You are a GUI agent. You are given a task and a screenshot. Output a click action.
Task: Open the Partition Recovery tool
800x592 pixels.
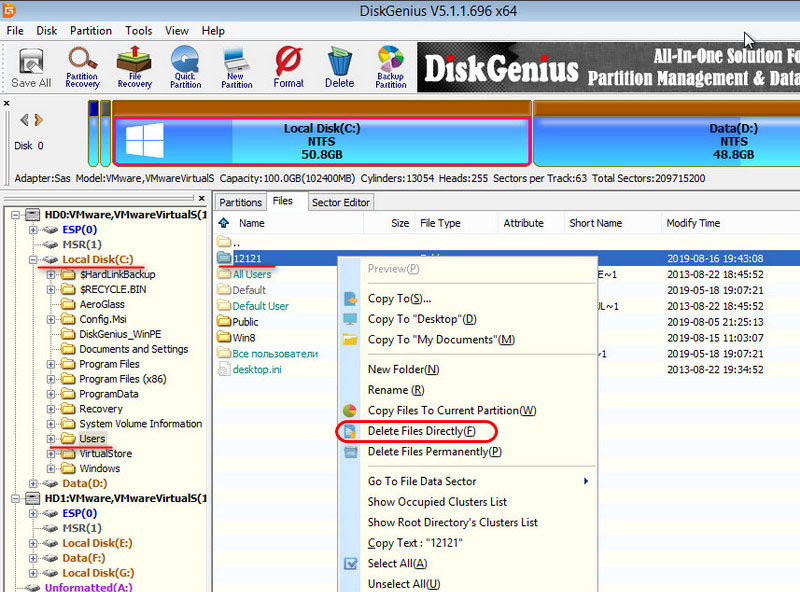click(x=82, y=68)
